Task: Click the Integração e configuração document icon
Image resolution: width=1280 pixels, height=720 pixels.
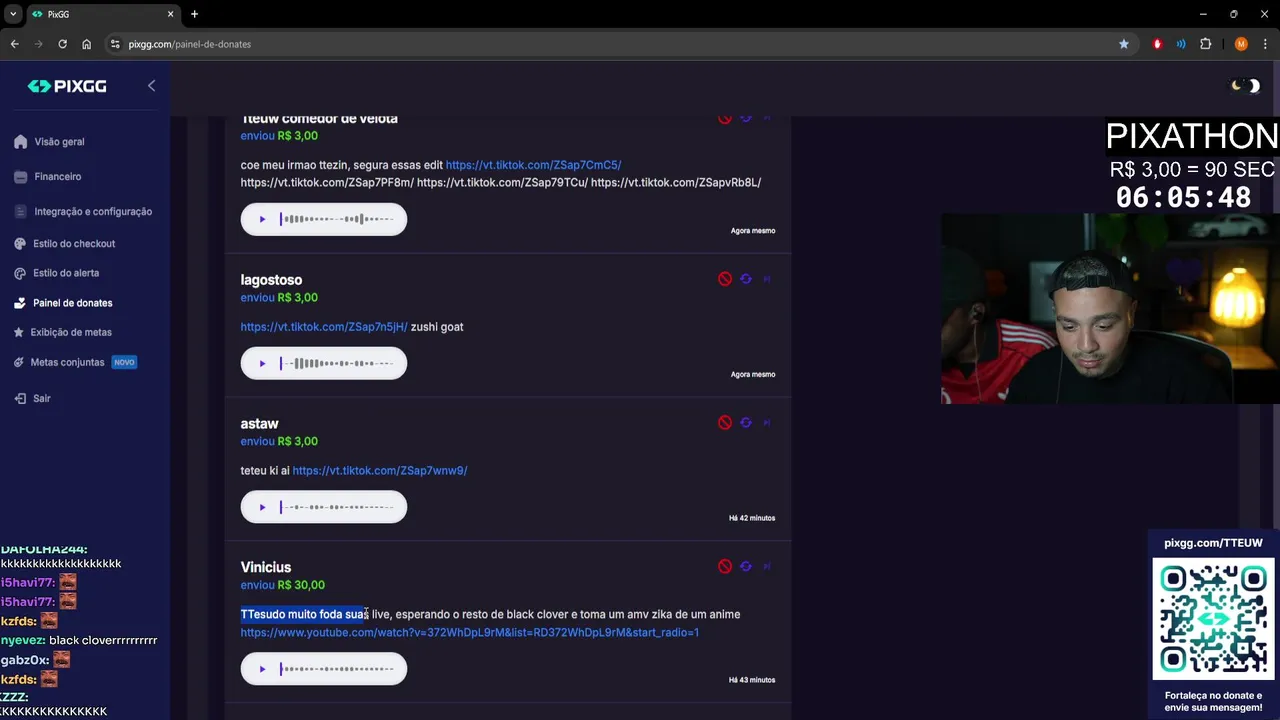Action: tap(20, 211)
